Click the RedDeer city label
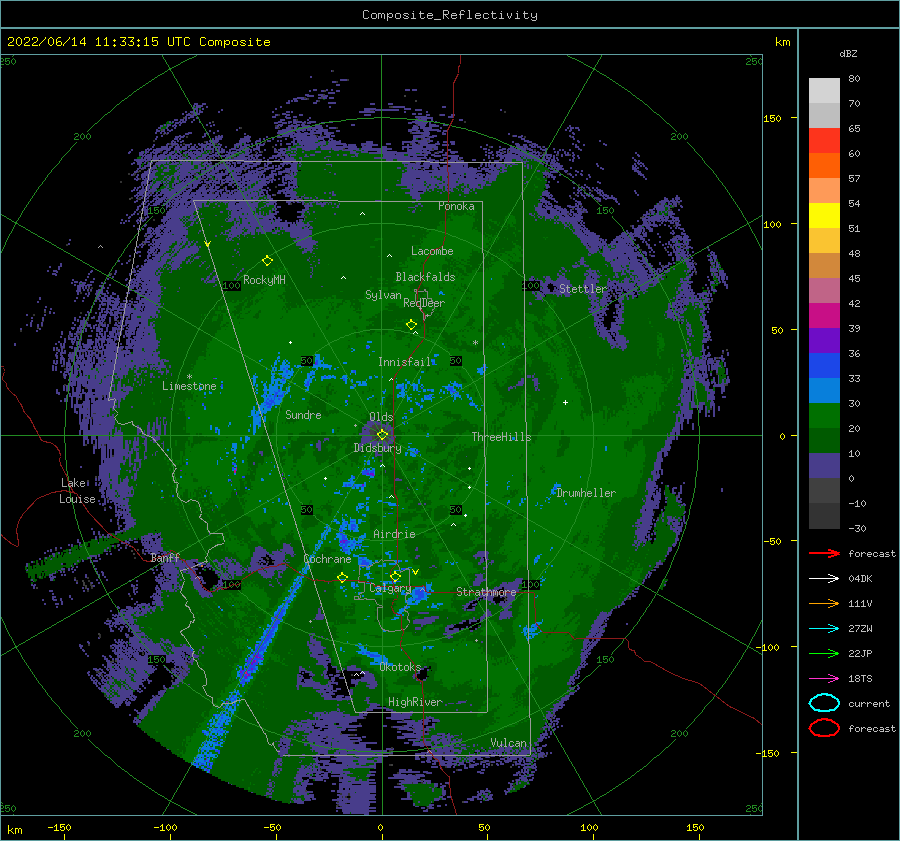900x841 pixels. click(x=424, y=303)
